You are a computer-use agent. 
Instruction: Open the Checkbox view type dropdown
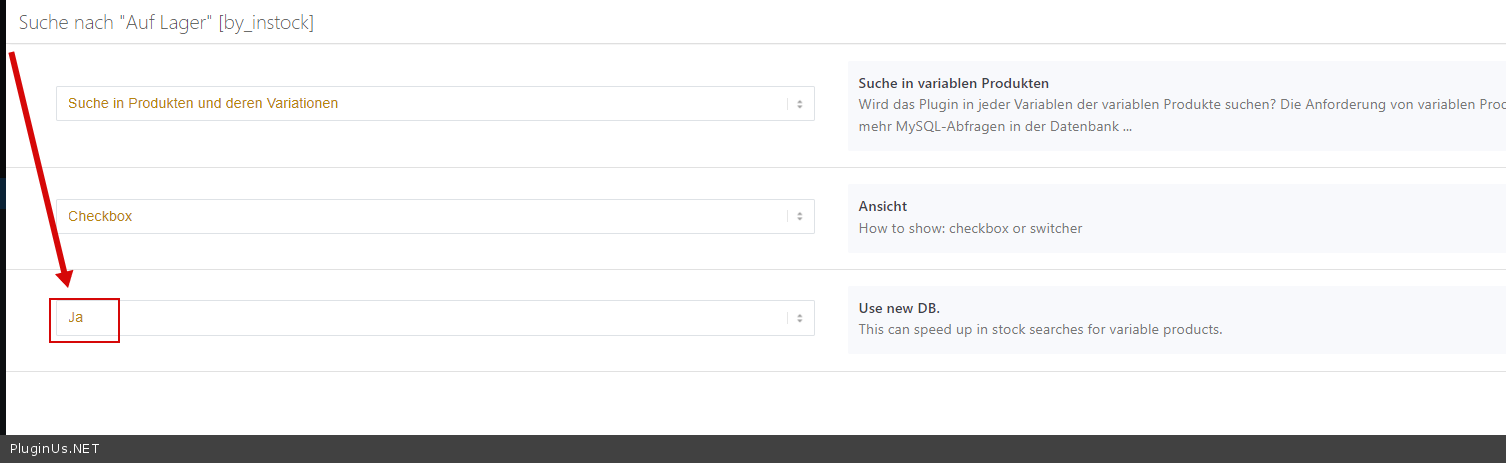435,217
